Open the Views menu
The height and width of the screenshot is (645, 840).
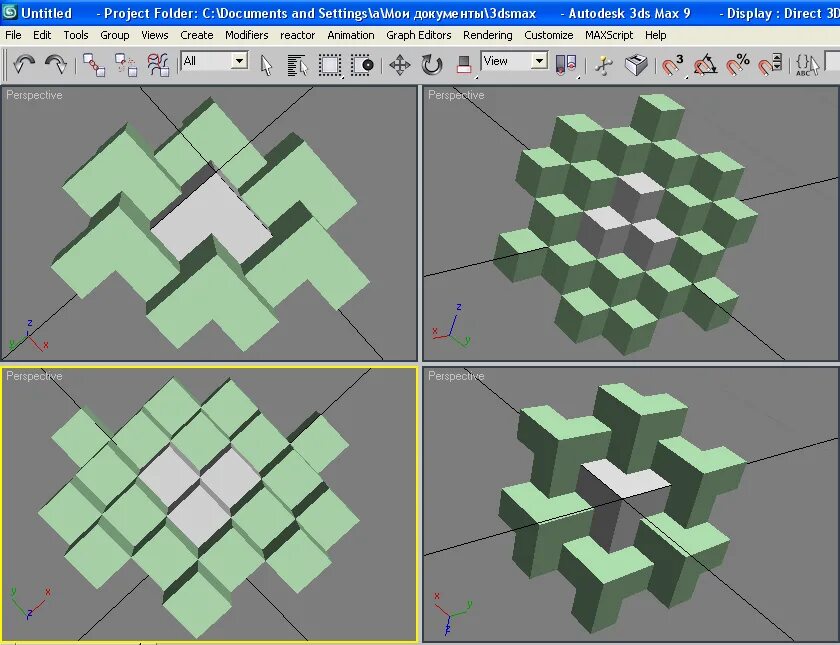154,35
